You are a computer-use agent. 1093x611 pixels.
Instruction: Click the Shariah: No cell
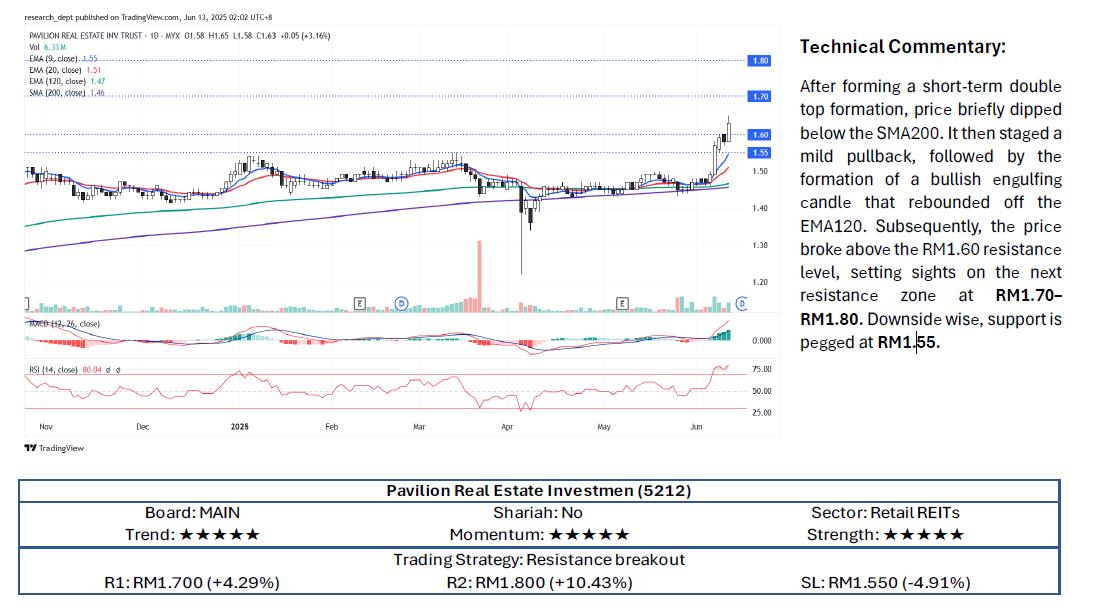[537, 513]
